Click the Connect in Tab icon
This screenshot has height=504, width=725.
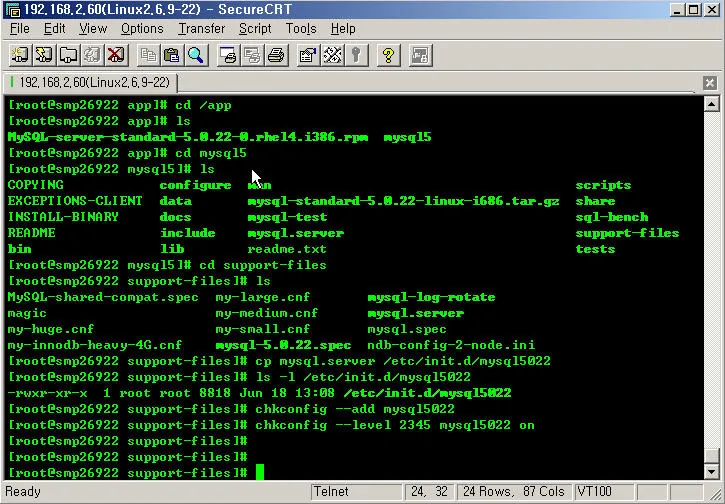[x=69, y=55]
